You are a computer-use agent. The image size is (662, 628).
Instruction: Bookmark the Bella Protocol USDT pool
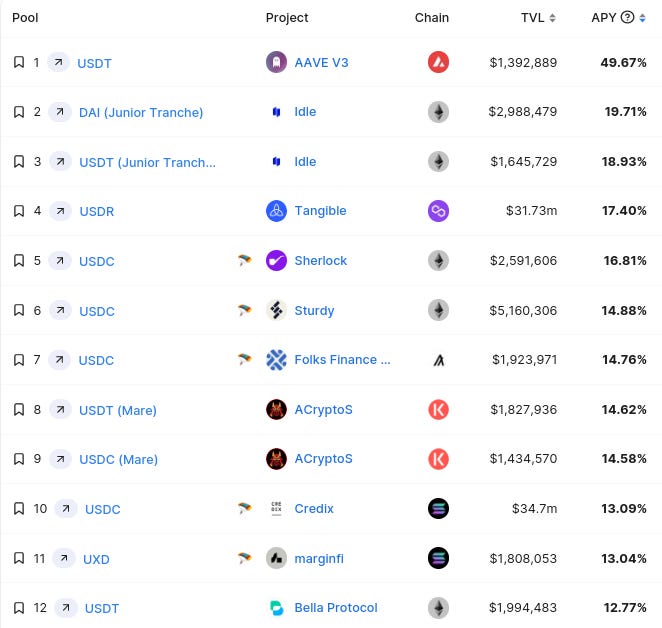point(19,608)
